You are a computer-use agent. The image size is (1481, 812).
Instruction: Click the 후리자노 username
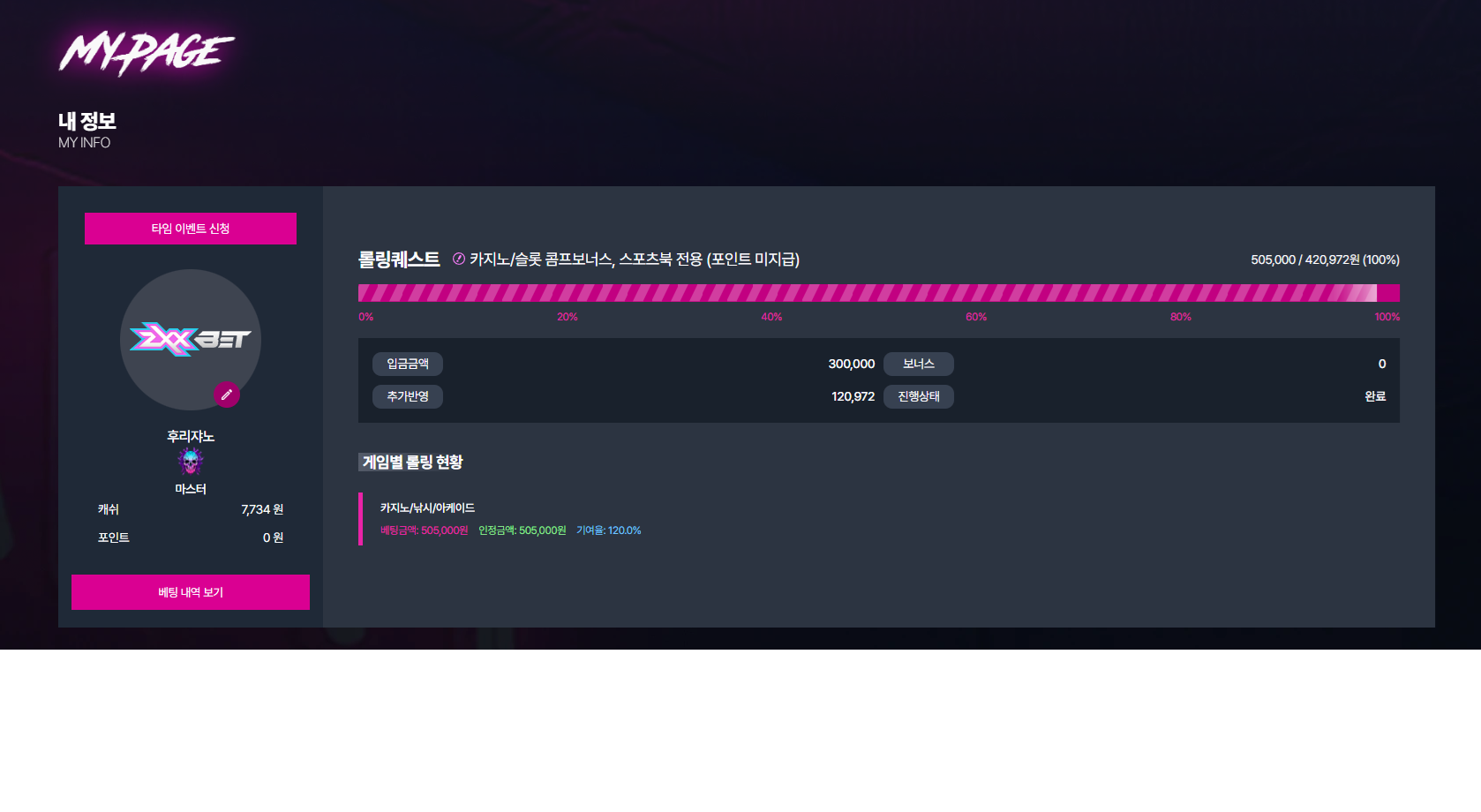[x=191, y=436]
